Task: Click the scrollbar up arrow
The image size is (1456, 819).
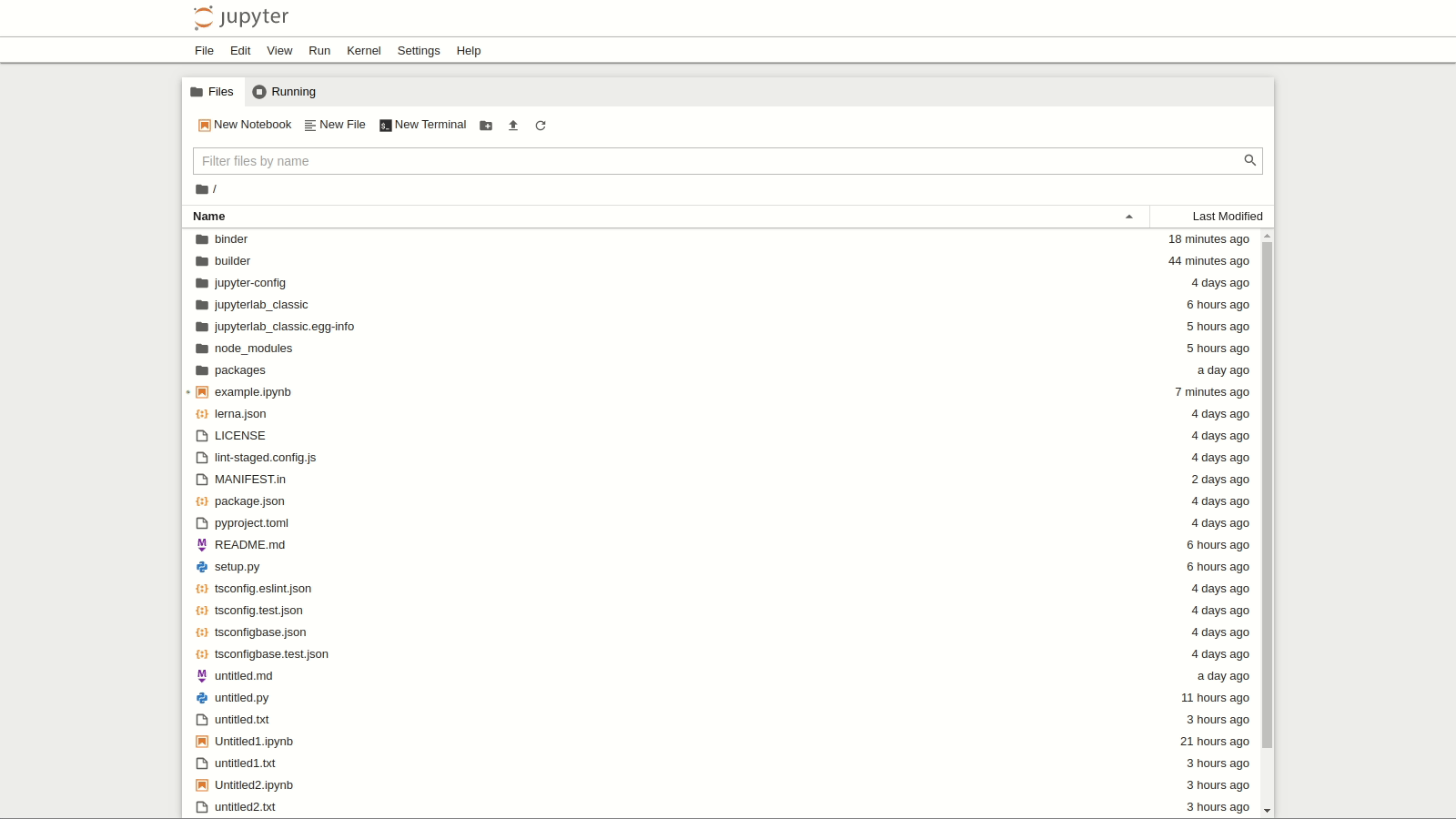Action: [1267, 237]
